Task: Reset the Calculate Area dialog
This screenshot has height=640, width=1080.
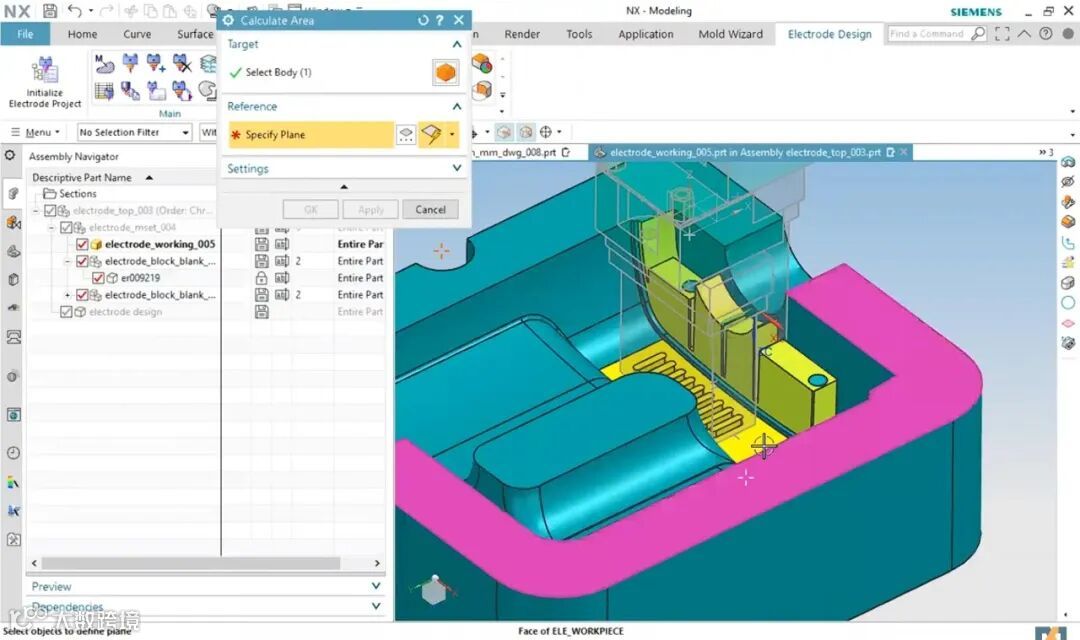Action: [423, 21]
